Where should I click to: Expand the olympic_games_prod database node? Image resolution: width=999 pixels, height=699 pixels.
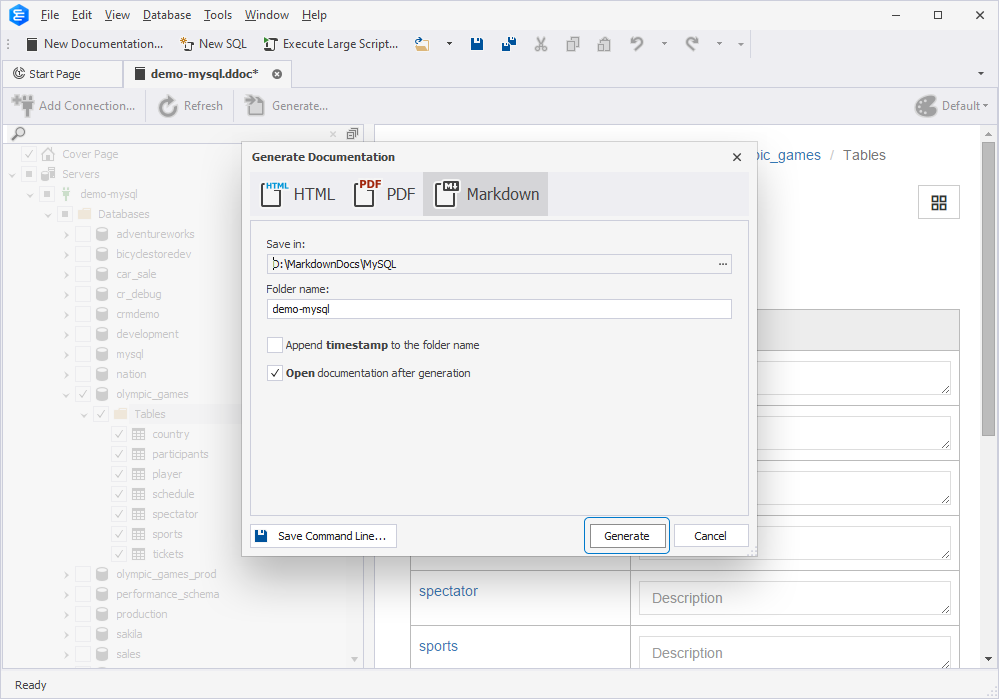(66, 574)
